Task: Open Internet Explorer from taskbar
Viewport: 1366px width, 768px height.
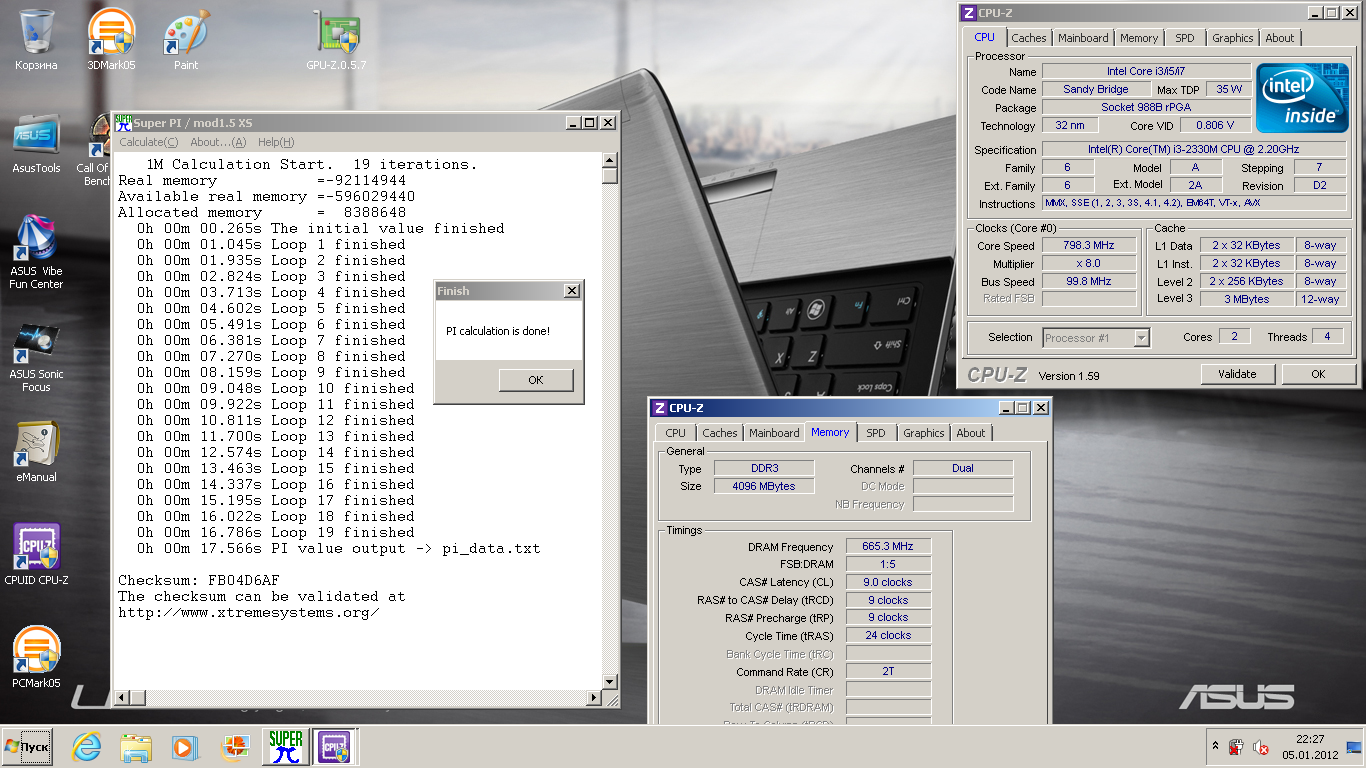Action: tap(88, 747)
